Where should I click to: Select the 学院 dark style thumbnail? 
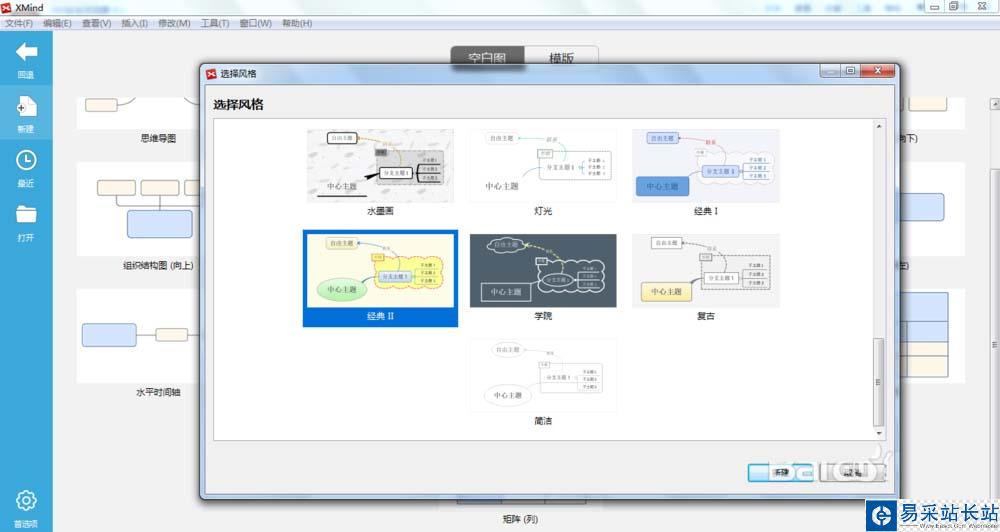pos(543,271)
